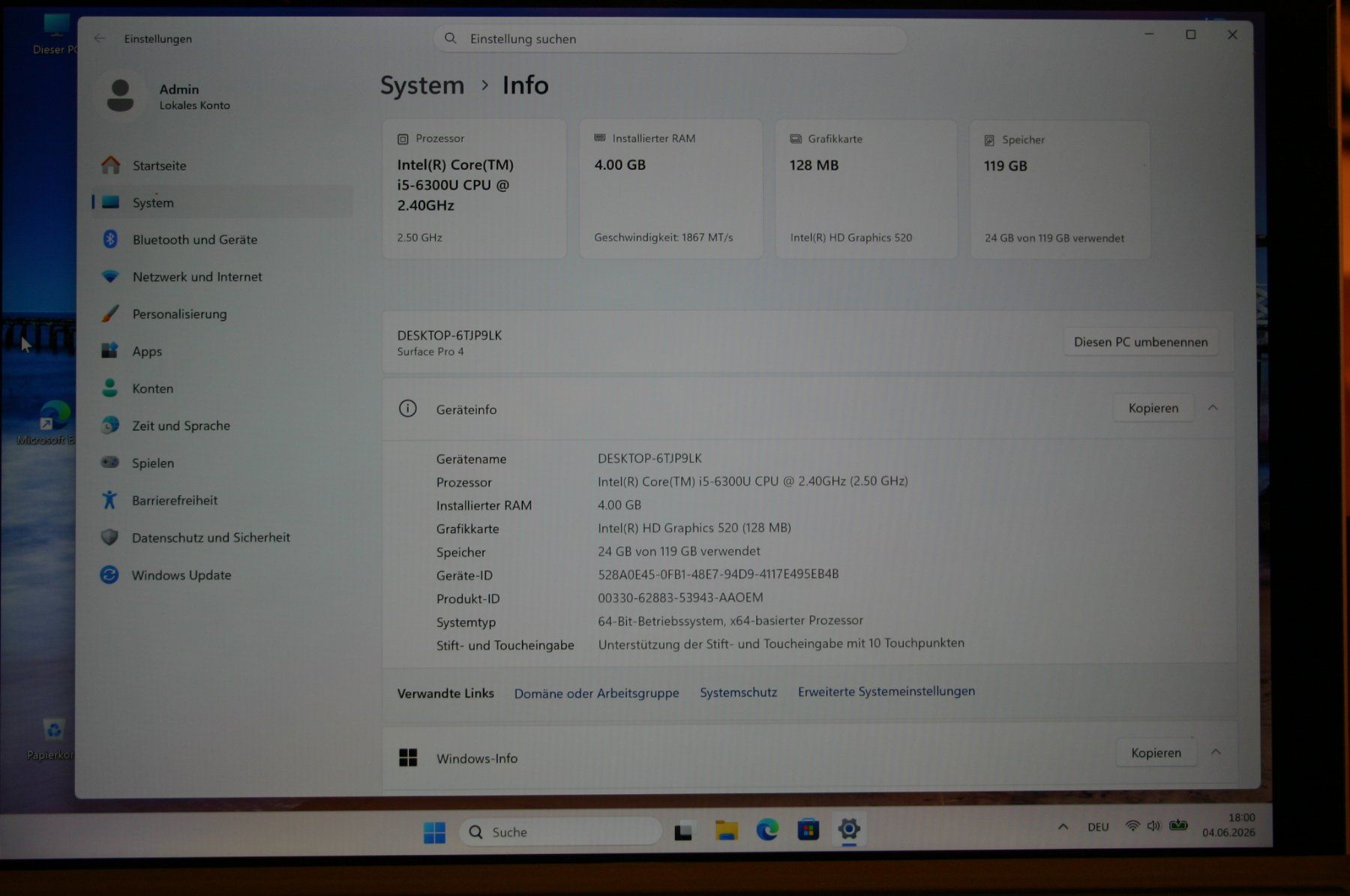Select System in the sidebar
Image resolution: width=1350 pixels, height=896 pixels.
click(x=222, y=202)
